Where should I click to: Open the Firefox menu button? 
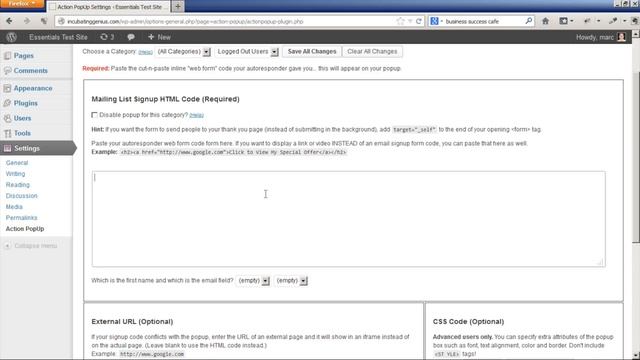coord(22,4)
